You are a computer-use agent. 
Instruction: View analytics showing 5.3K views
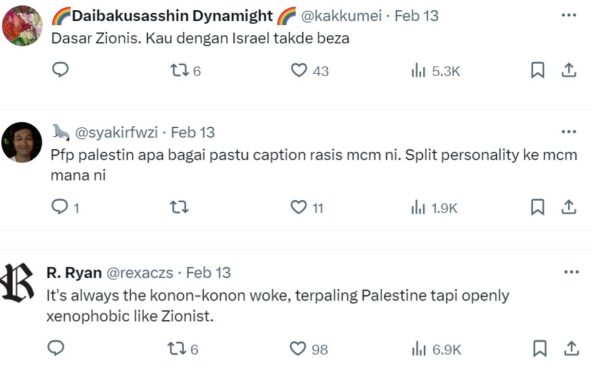point(435,71)
